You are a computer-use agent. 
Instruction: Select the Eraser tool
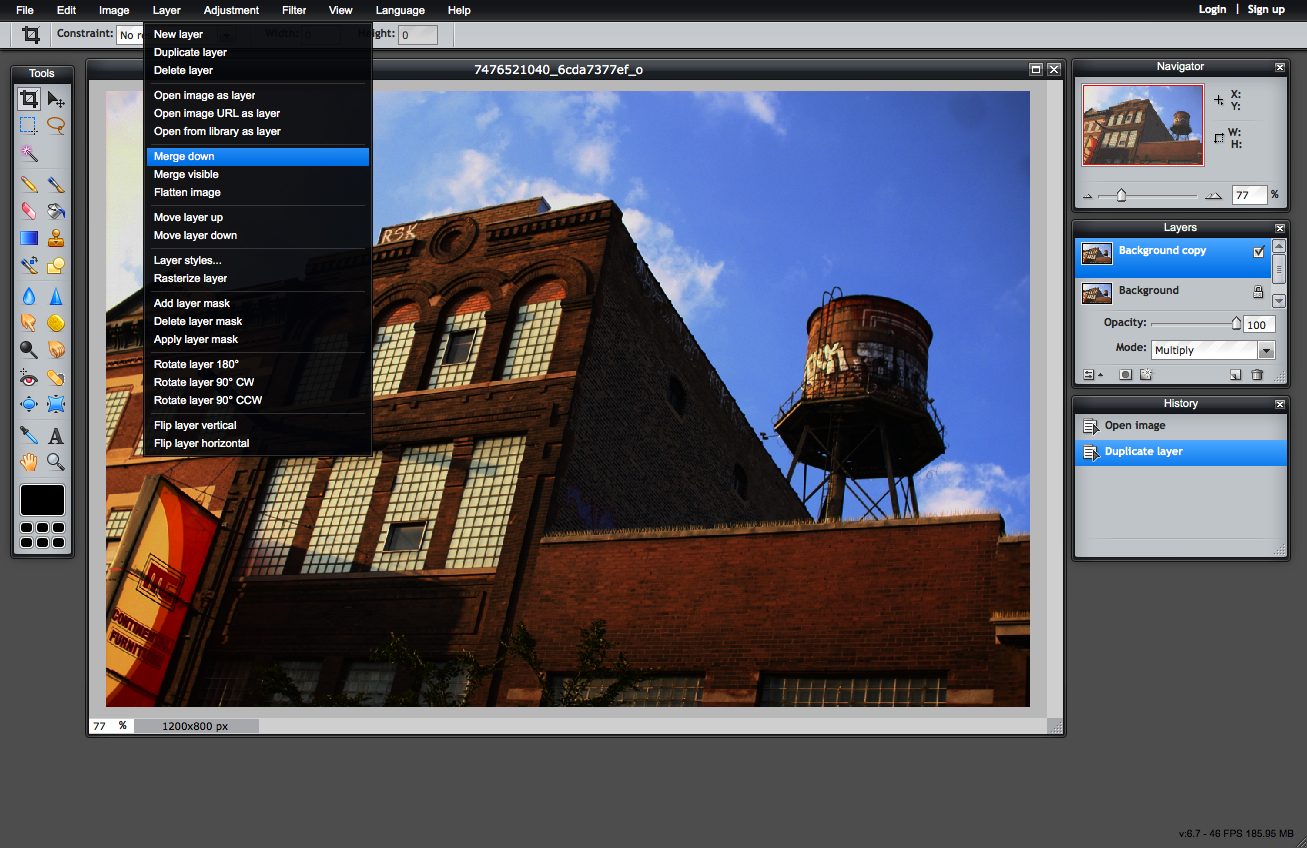tap(29, 211)
